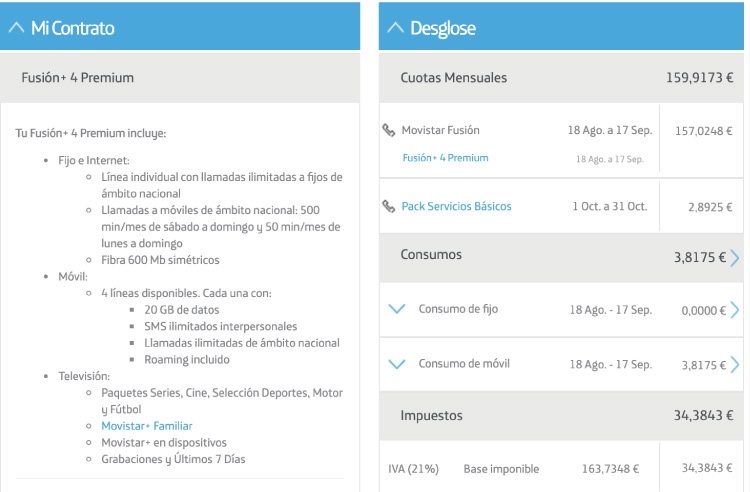
Task: Click the 'Fijo e Internet:' bullet heading
Action: click(94, 161)
